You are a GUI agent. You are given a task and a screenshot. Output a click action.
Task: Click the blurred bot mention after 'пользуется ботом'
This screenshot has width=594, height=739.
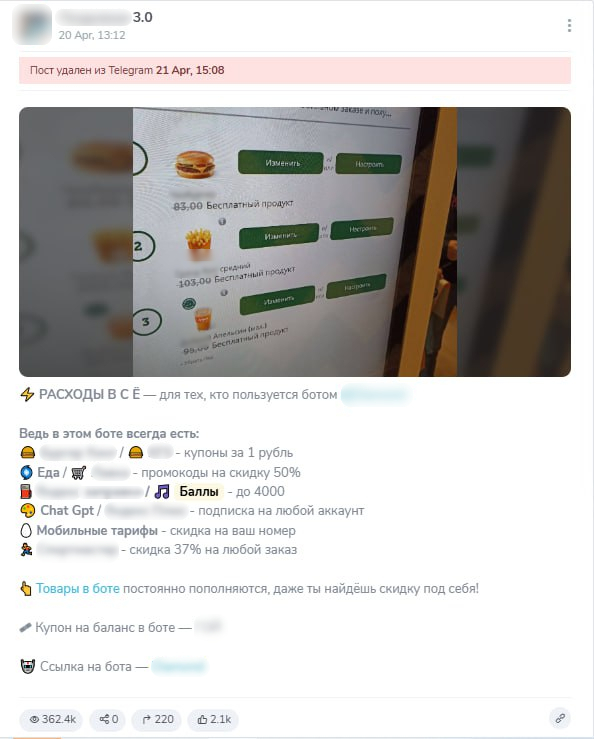pos(375,394)
